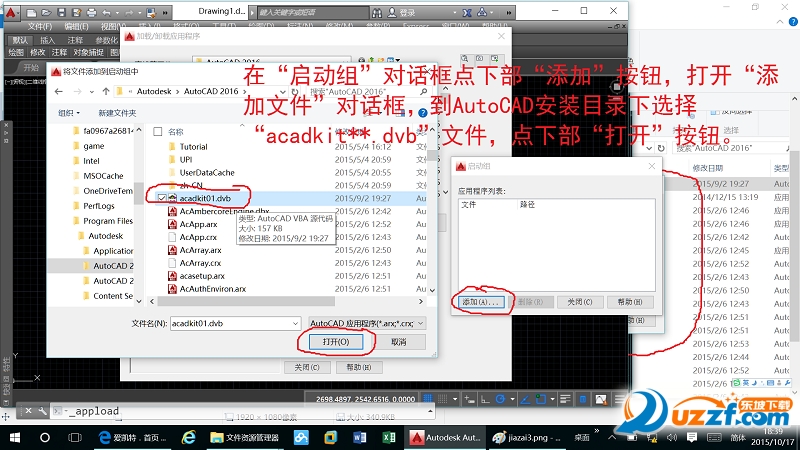The width and height of the screenshot is (800, 450).
Task: Click the AutoCAD application logo button
Action: coord(12,10)
